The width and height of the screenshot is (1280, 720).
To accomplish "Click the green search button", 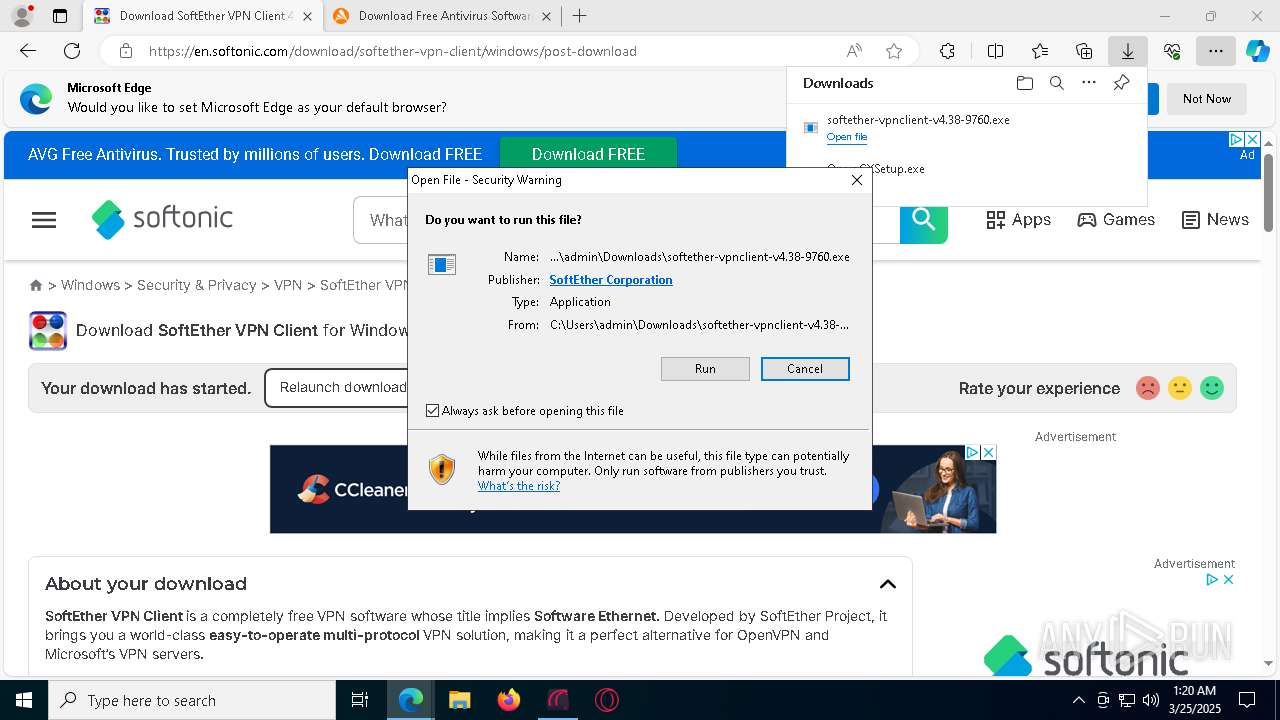I will tap(923, 220).
